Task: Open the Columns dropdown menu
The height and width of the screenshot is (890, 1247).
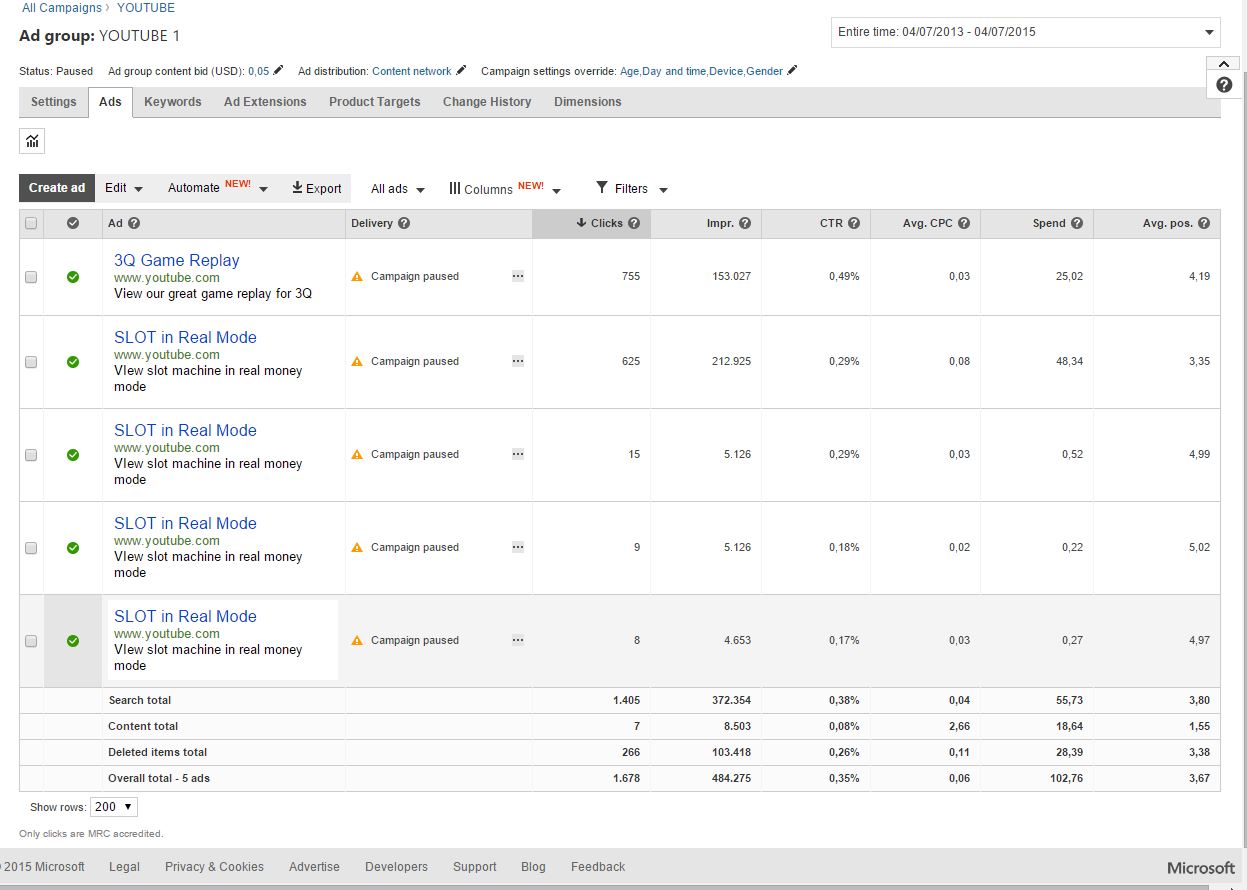Action: pyautogui.click(x=505, y=189)
